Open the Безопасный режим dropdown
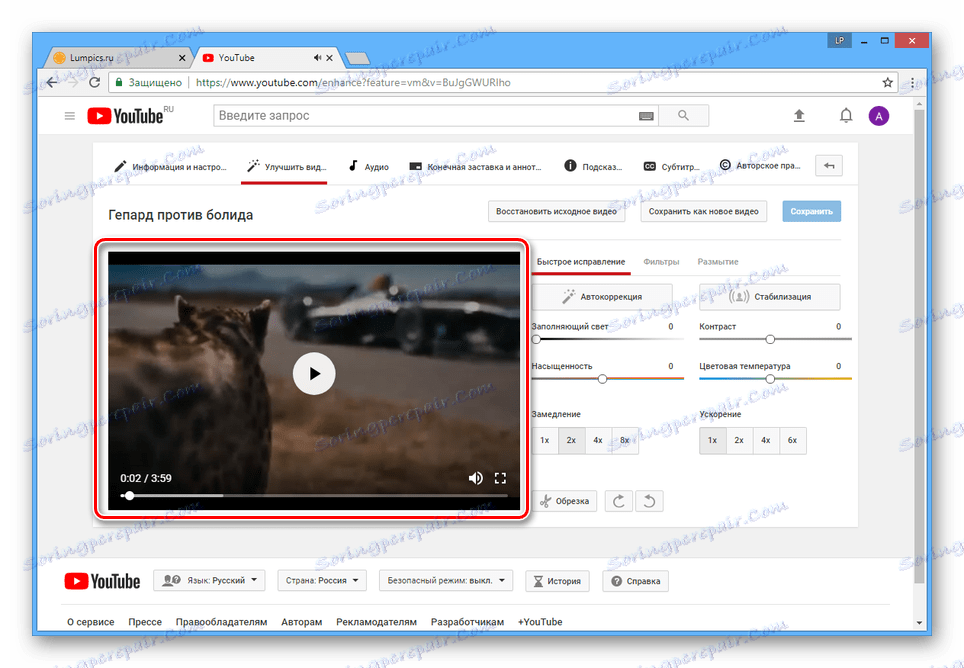Screen dimensions: 964x668 pos(446,581)
